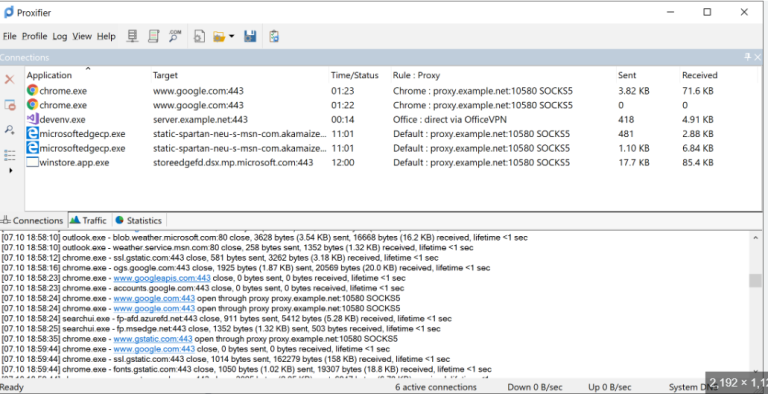Sort by the Sent column header

(627, 75)
